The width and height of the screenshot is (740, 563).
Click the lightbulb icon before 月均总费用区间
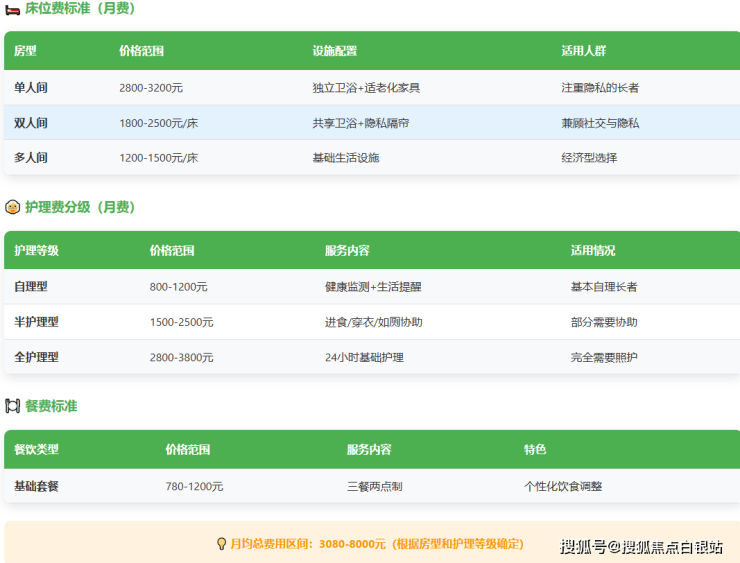(x=221, y=544)
